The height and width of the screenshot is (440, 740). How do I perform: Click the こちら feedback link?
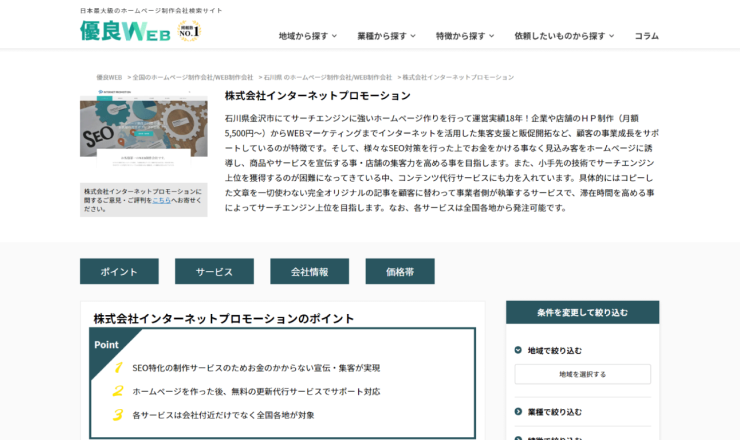161,200
